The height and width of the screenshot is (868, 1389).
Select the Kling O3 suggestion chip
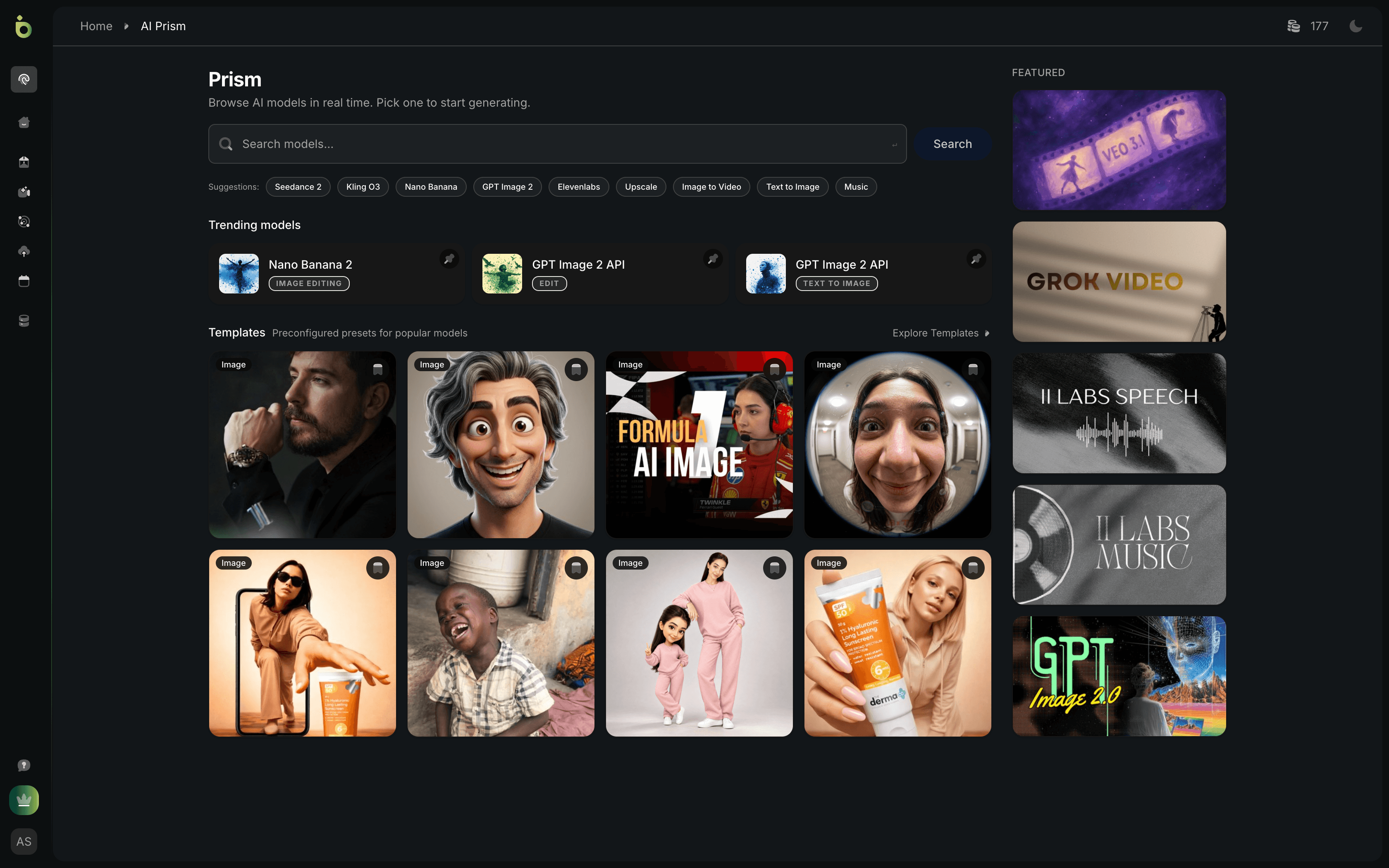click(363, 186)
